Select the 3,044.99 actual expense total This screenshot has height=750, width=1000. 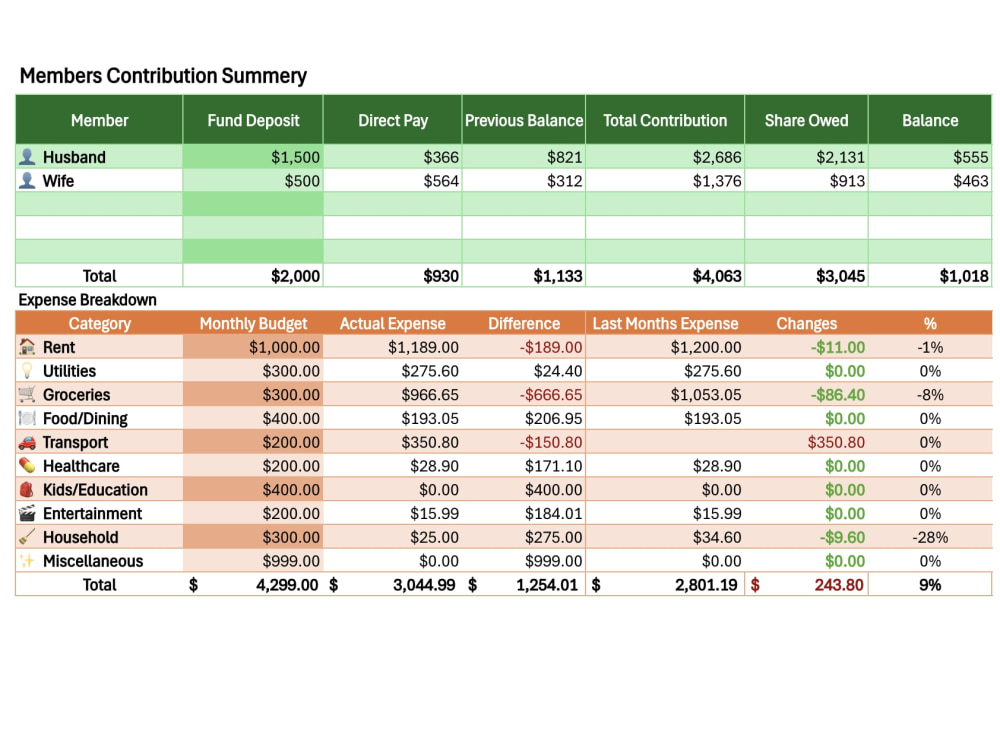click(393, 585)
